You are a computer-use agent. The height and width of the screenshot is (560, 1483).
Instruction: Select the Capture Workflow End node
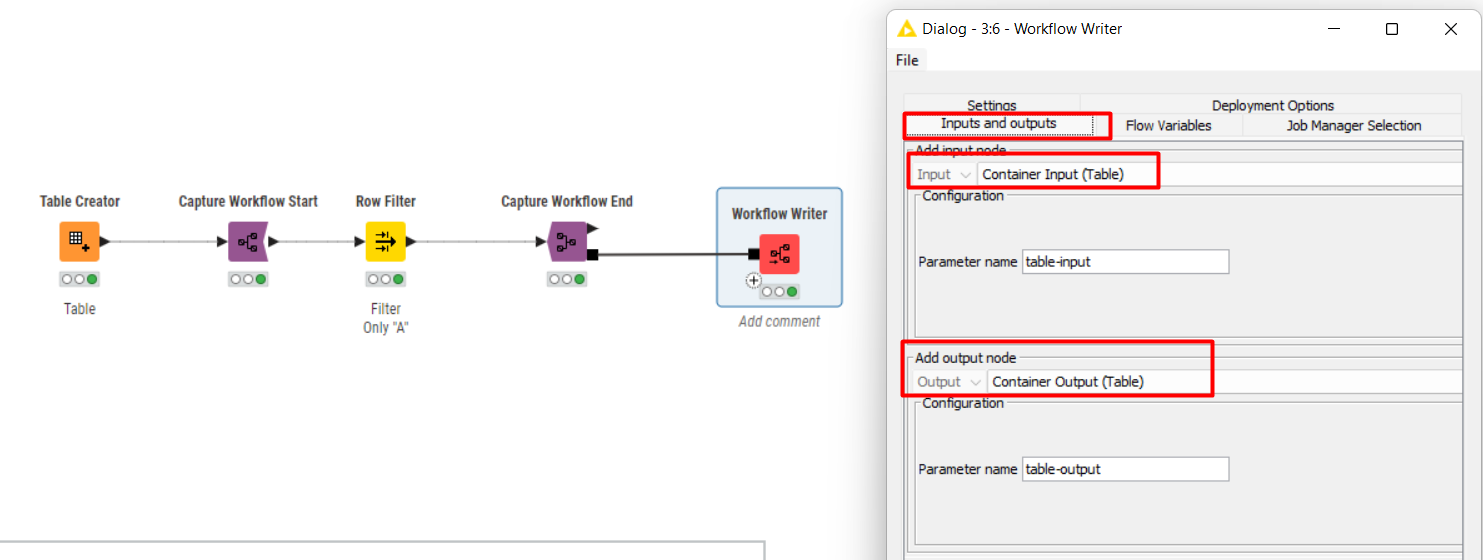coord(567,241)
